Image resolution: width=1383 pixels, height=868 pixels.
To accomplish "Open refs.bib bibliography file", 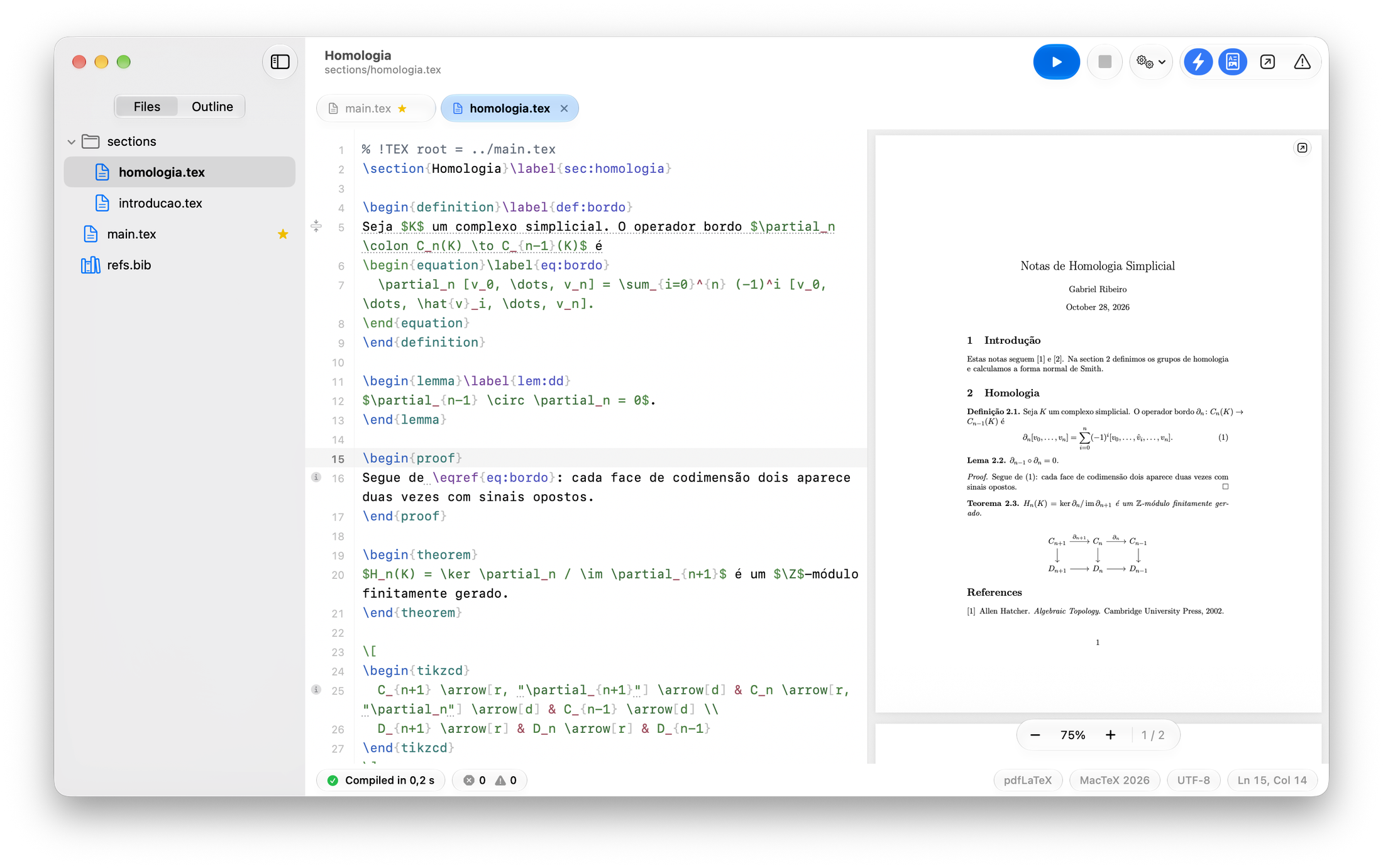I will click(179, 265).
